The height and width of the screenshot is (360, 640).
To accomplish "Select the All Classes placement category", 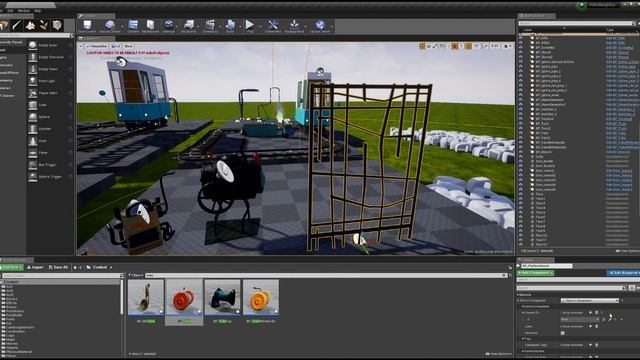I will tap(7, 96).
